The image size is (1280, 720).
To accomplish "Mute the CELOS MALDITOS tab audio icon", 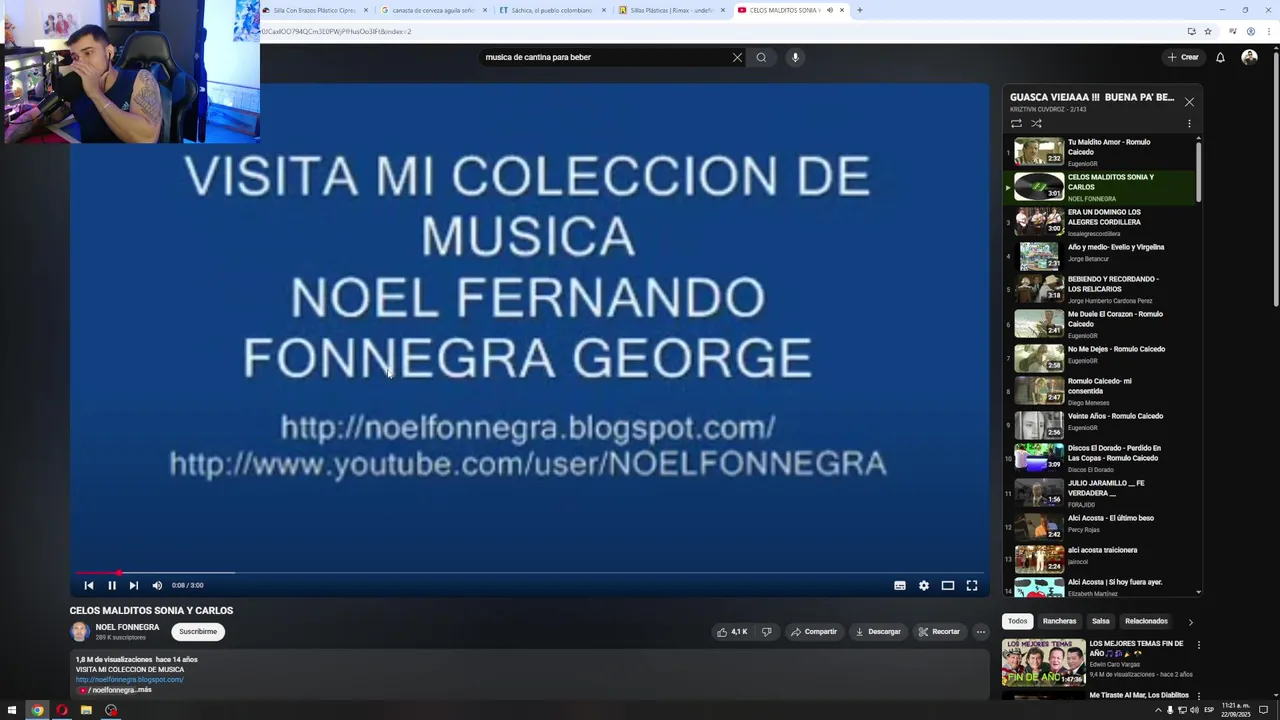I will click(x=829, y=10).
